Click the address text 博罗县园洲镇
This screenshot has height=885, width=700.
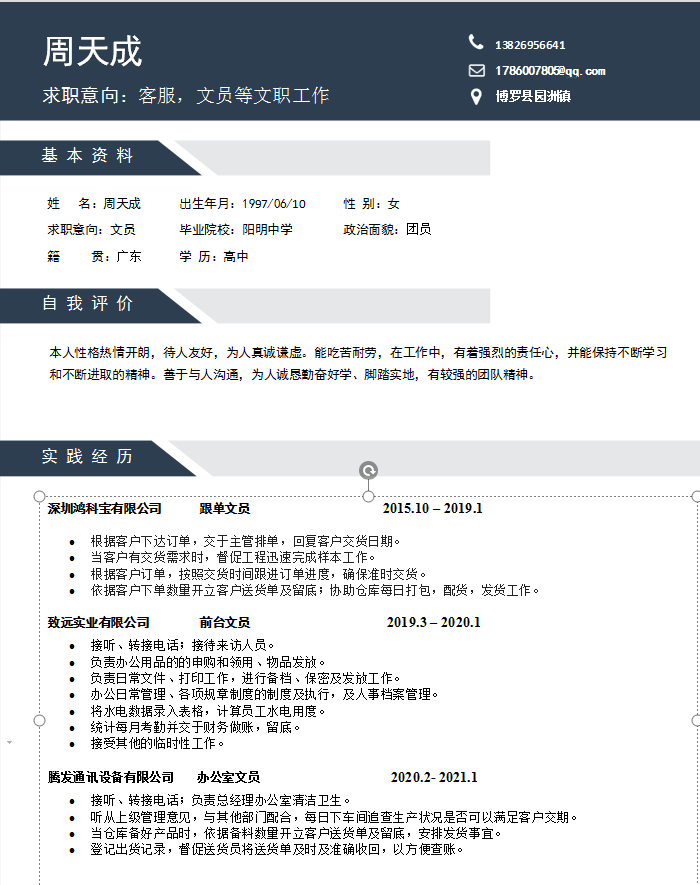pyautogui.click(x=533, y=97)
